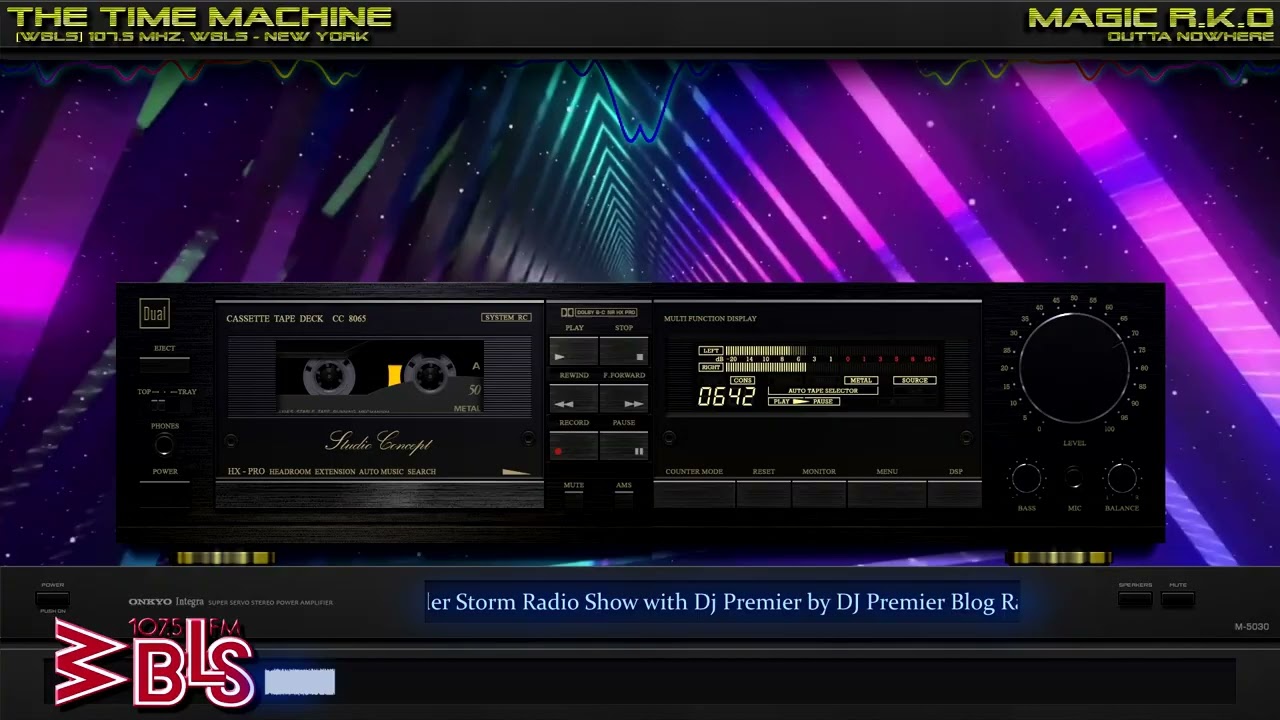Click the RESET counter button
This screenshot has width=1280, height=720.
764,494
